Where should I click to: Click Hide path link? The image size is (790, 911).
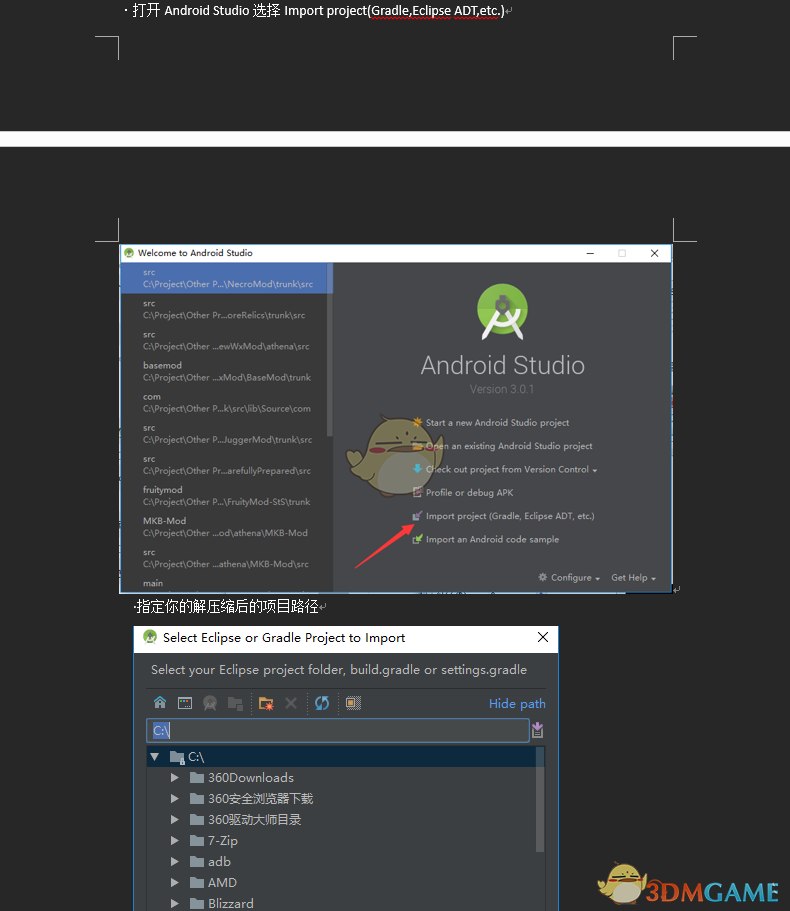pos(517,704)
